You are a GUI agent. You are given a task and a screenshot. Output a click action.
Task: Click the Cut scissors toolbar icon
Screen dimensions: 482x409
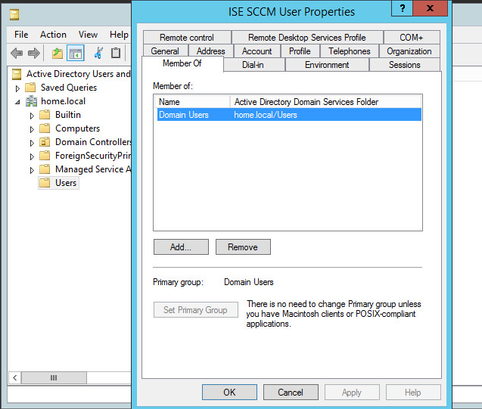(98, 53)
